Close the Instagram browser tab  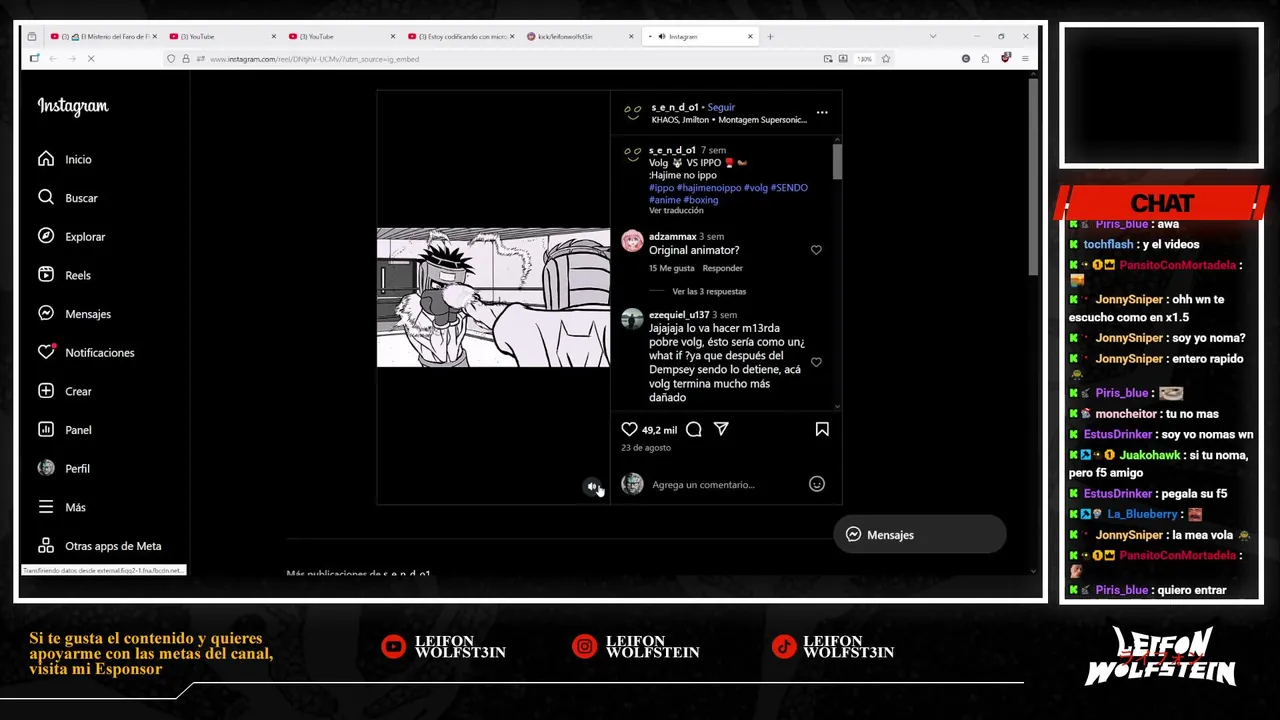pos(750,36)
